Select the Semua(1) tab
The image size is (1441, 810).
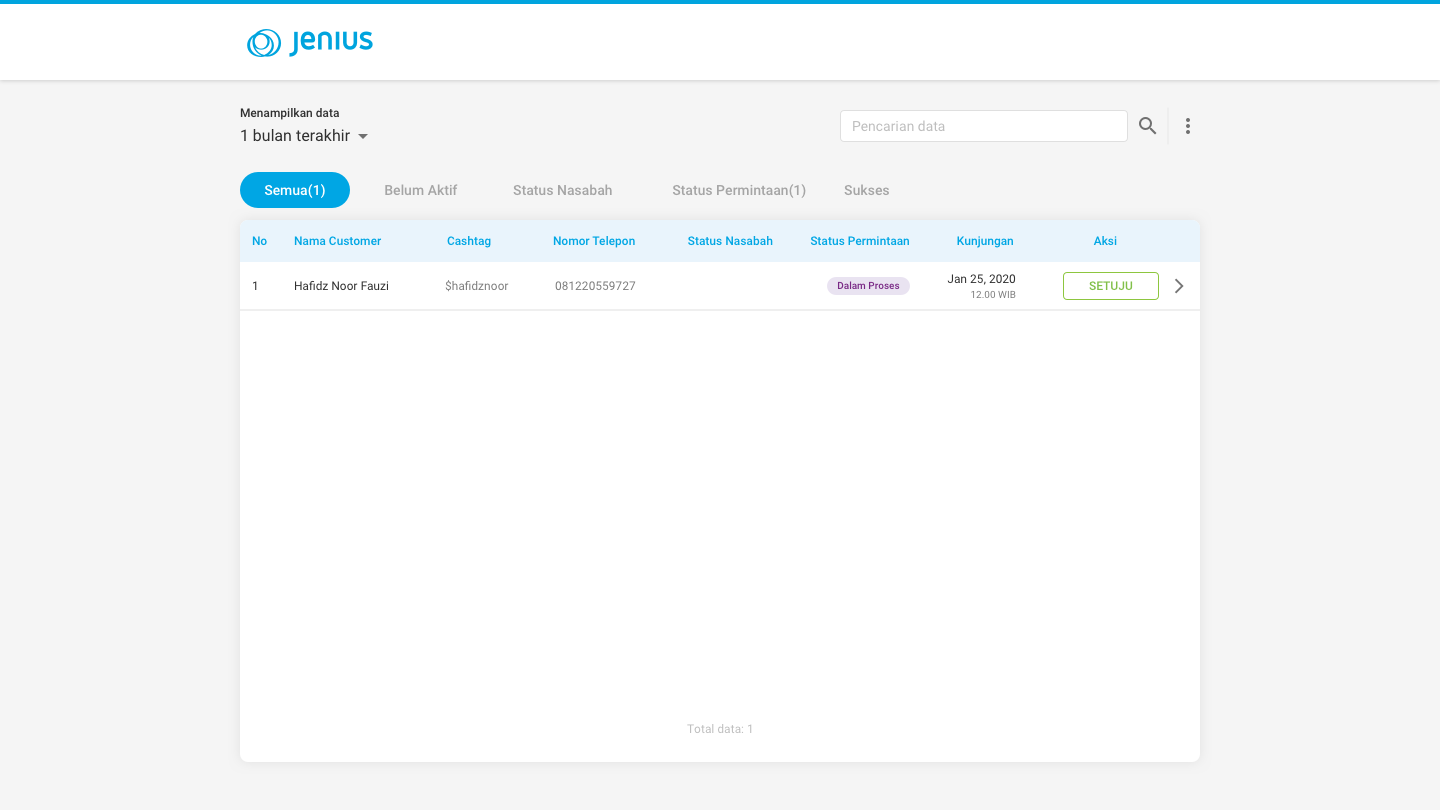pyautogui.click(x=295, y=190)
